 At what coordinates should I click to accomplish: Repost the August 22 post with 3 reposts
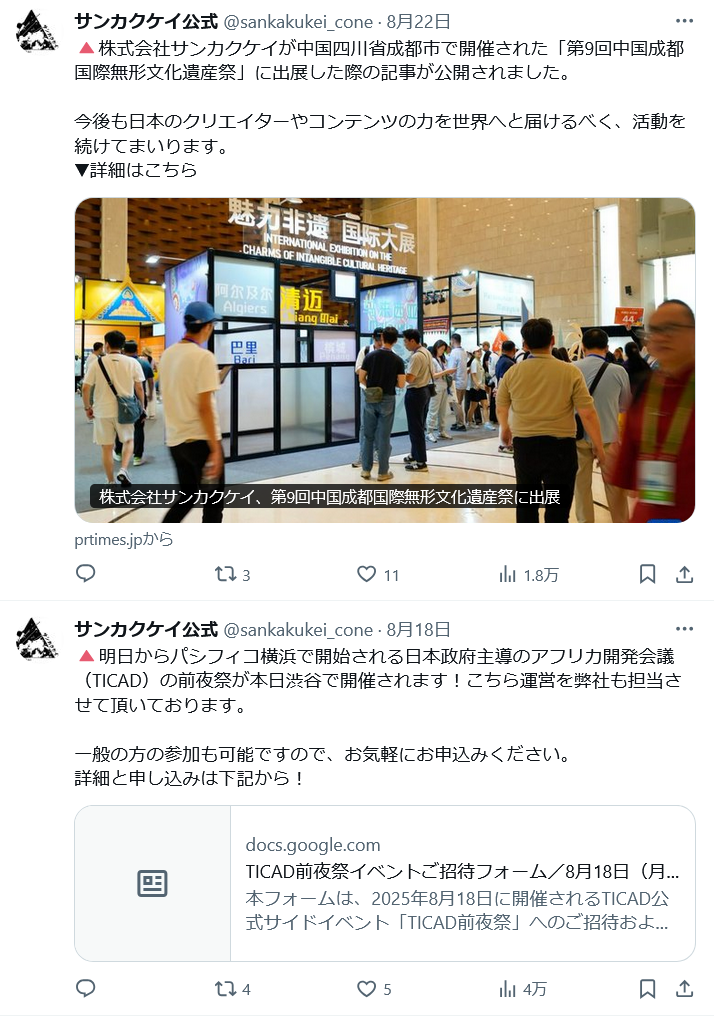click(232, 574)
